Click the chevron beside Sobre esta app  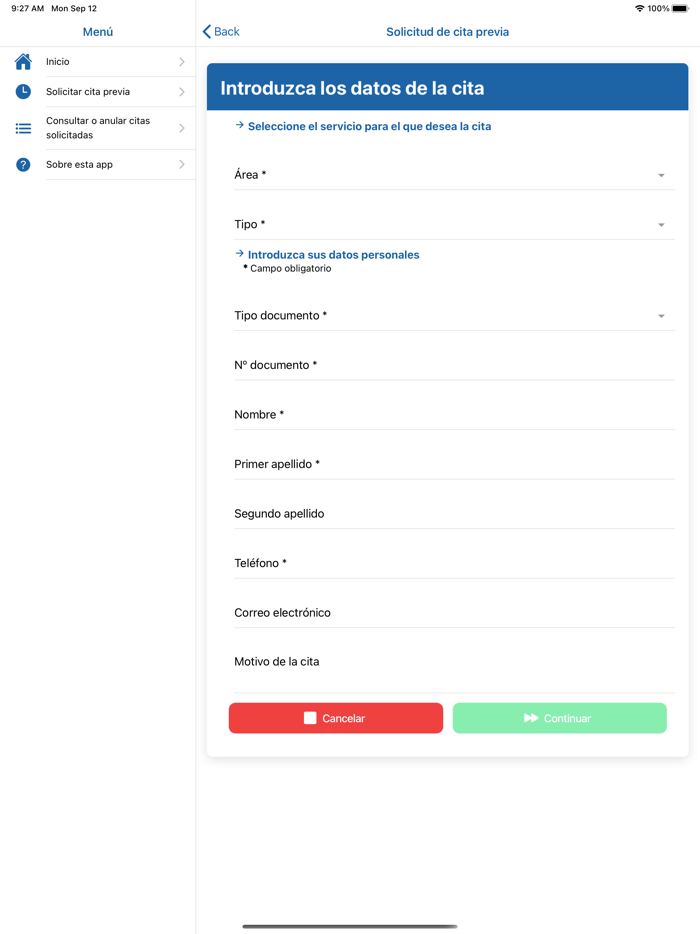point(182,164)
